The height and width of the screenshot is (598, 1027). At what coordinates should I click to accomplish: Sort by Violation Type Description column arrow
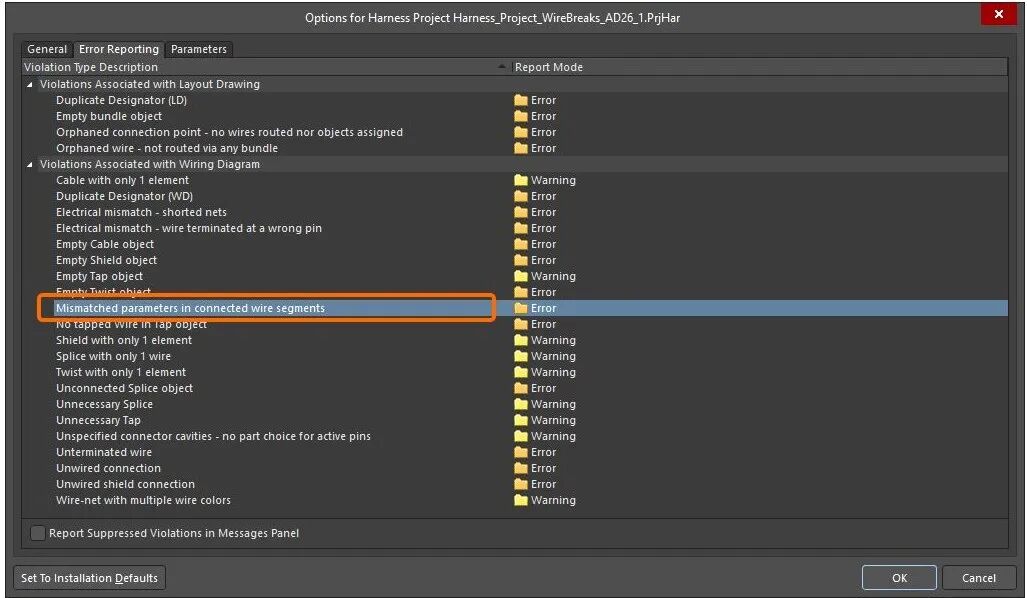pos(501,67)
